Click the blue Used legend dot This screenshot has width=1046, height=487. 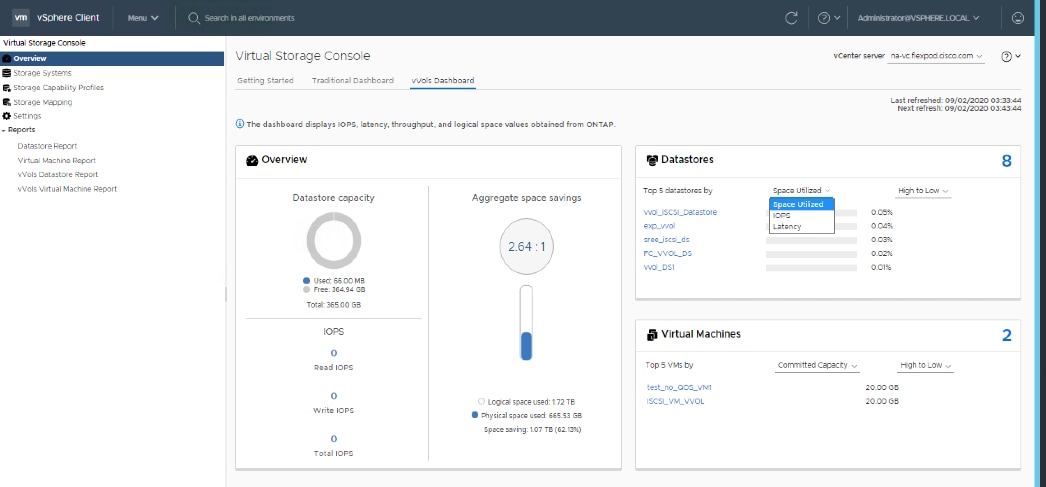coord(306,281)
